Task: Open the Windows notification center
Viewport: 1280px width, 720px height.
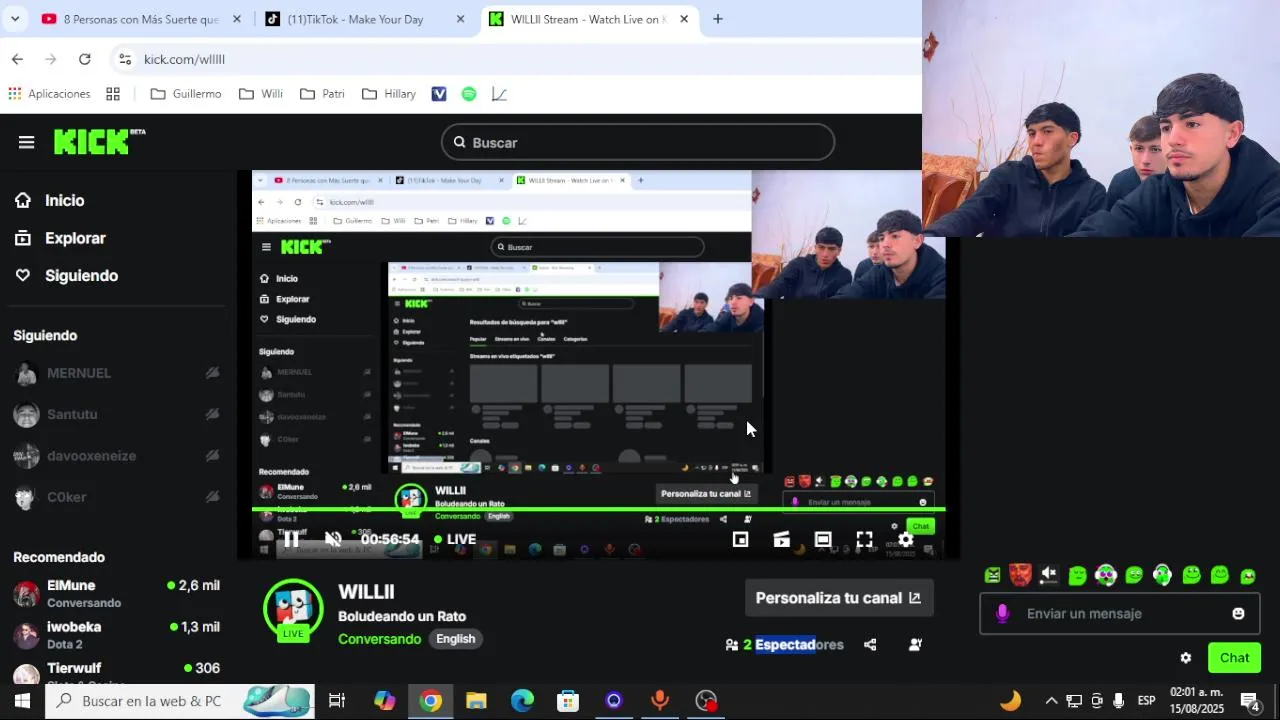Action: 1250,701
